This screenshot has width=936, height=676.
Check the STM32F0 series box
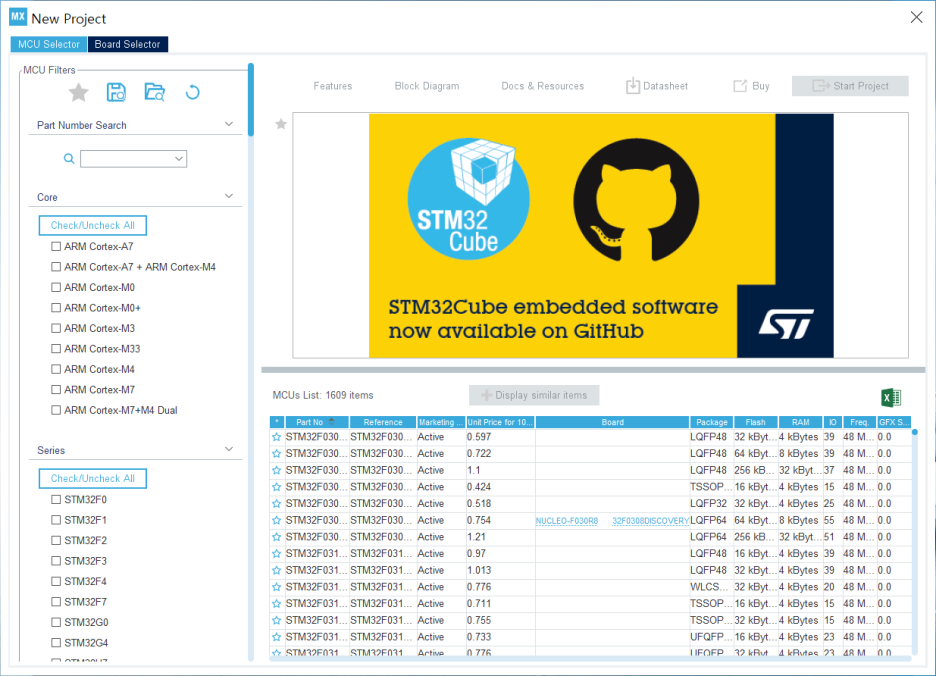pyautogui.click(x=56, y=499)
